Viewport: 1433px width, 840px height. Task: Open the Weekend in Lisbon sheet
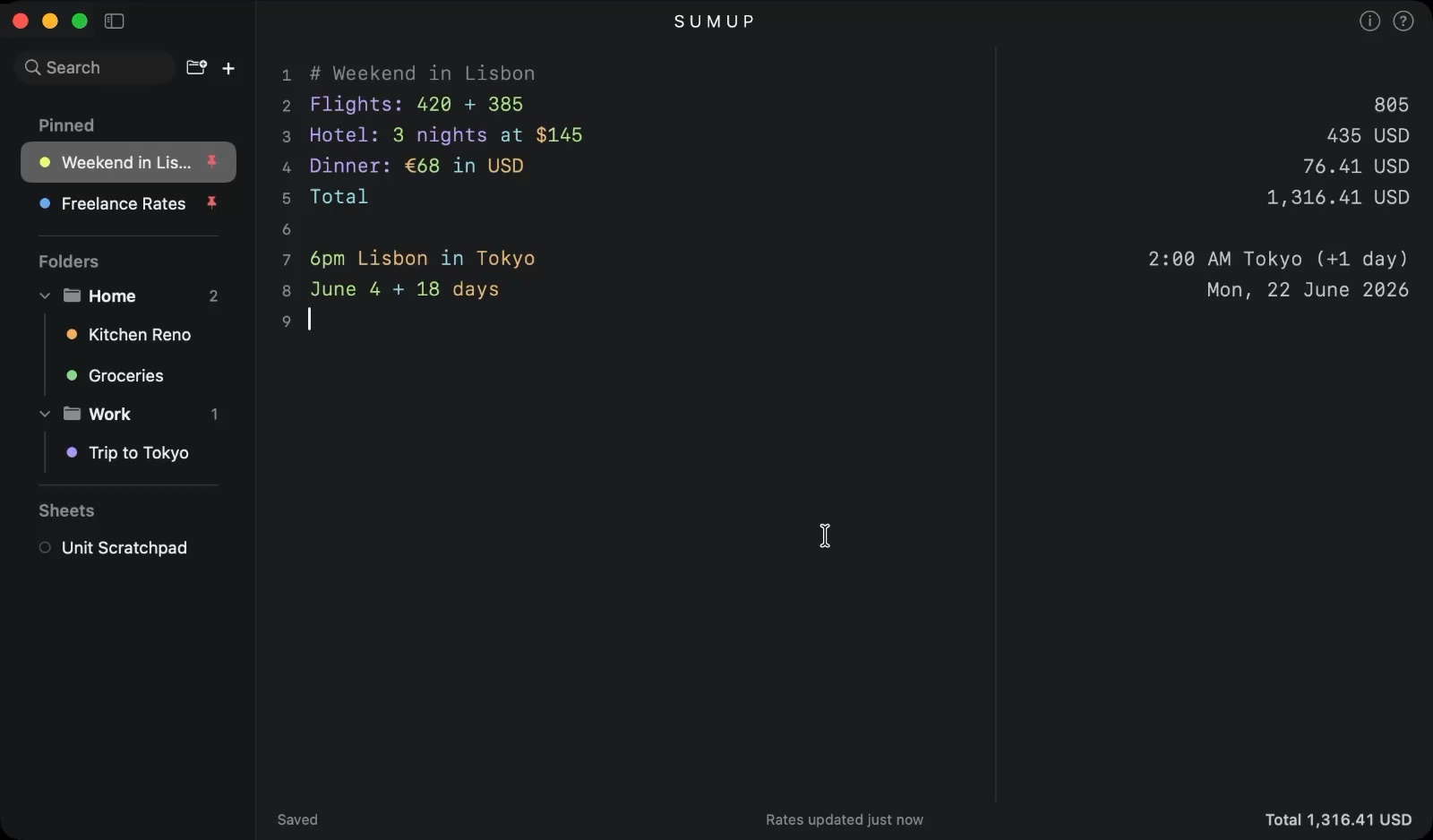pyautogui.click(x=128, y=162)
